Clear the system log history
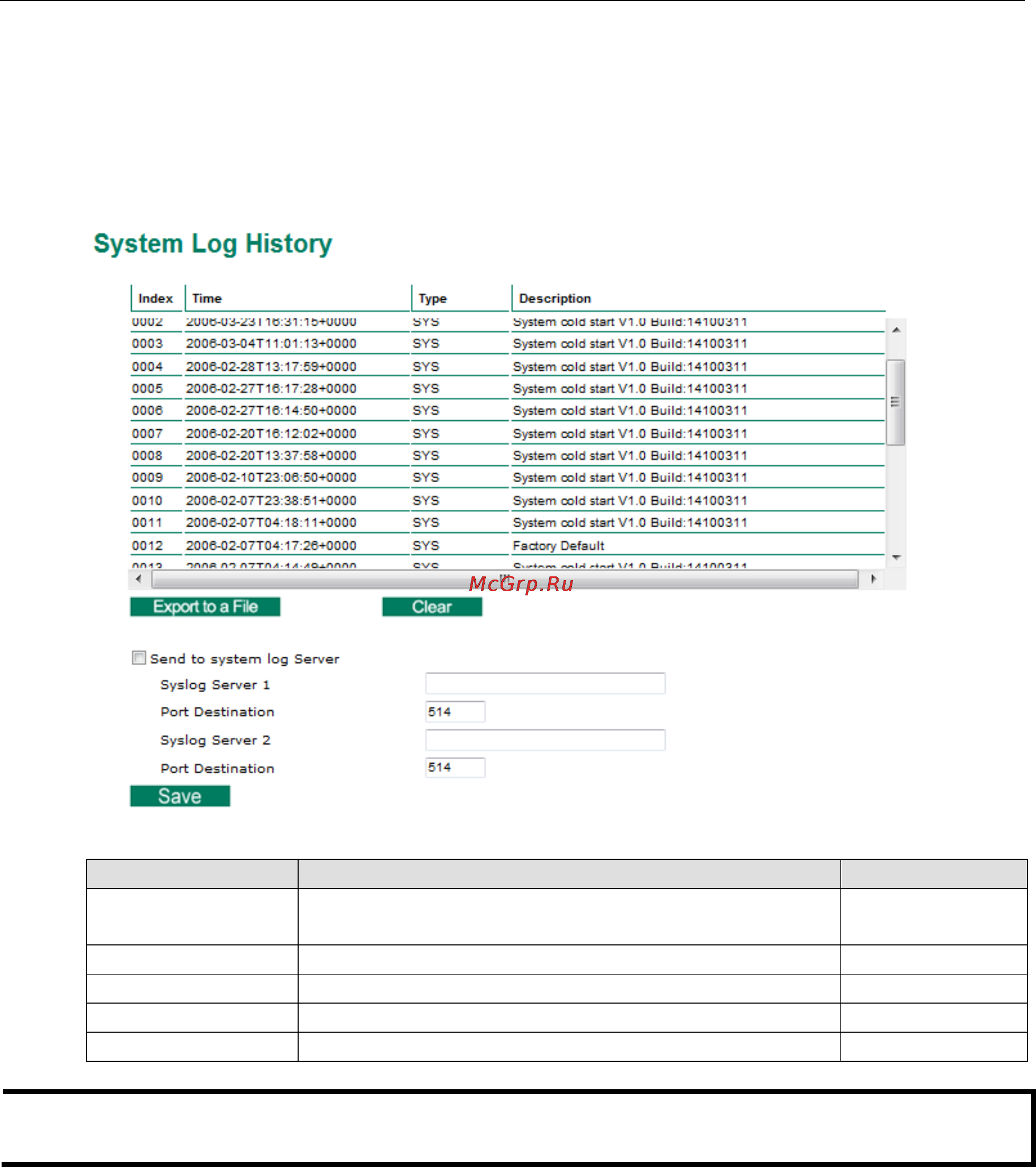Image resolution: width=1036 pixels, height=1167 pixels. [432, 607]
